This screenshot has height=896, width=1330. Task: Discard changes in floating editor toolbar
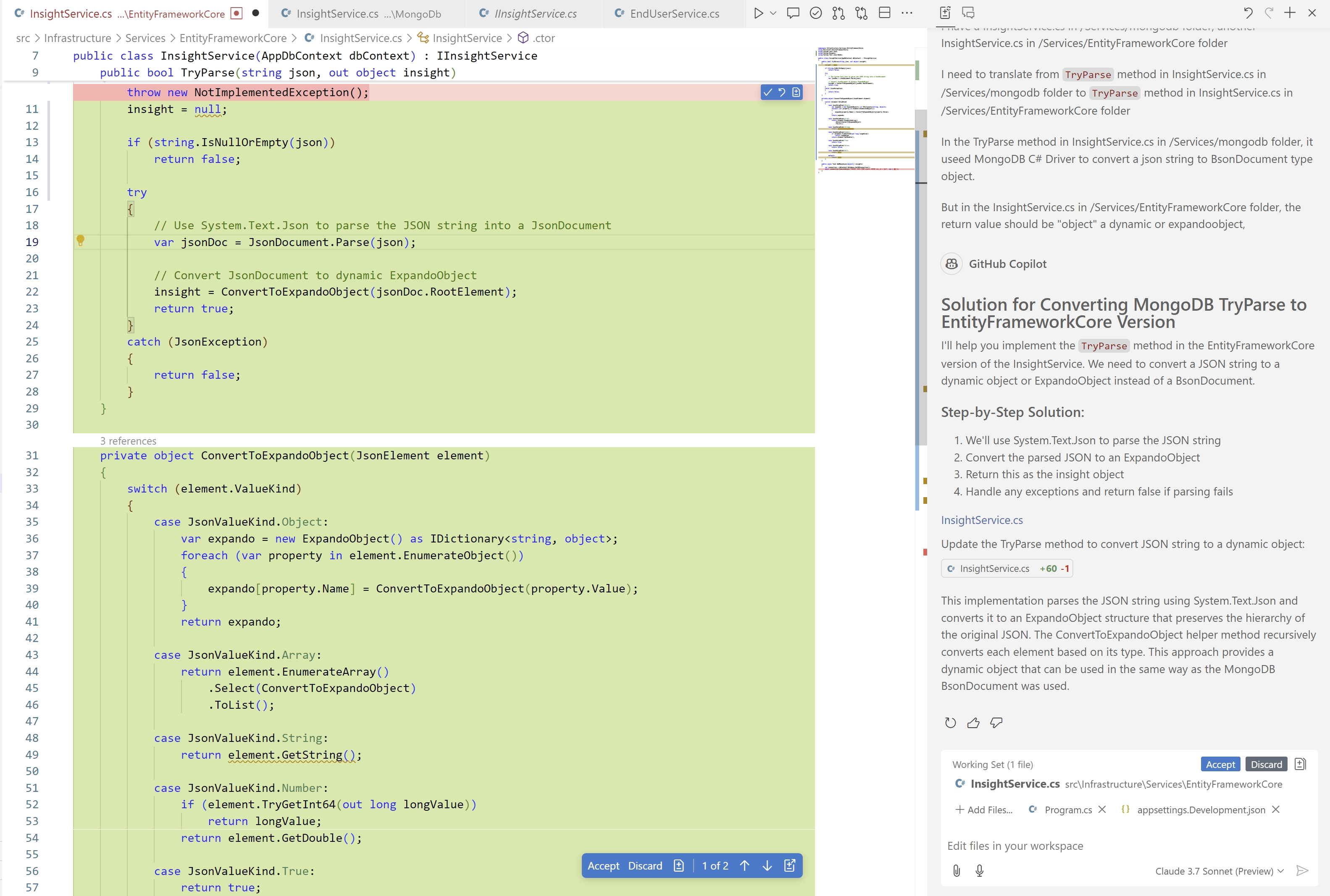(645, 866)
